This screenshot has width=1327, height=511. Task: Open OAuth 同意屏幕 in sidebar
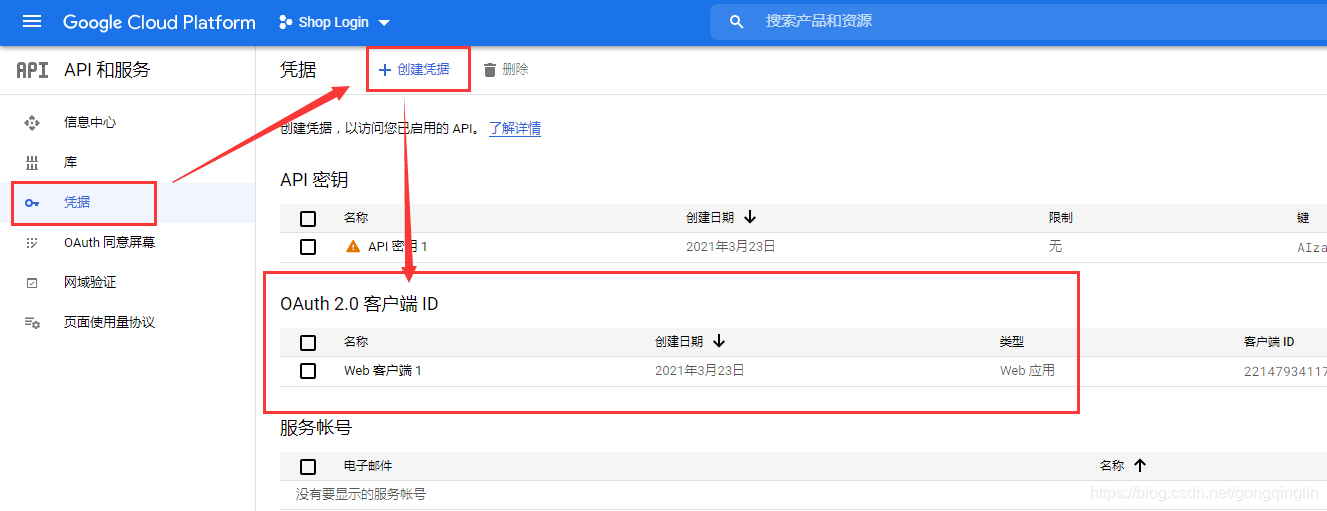coord(109,242)
